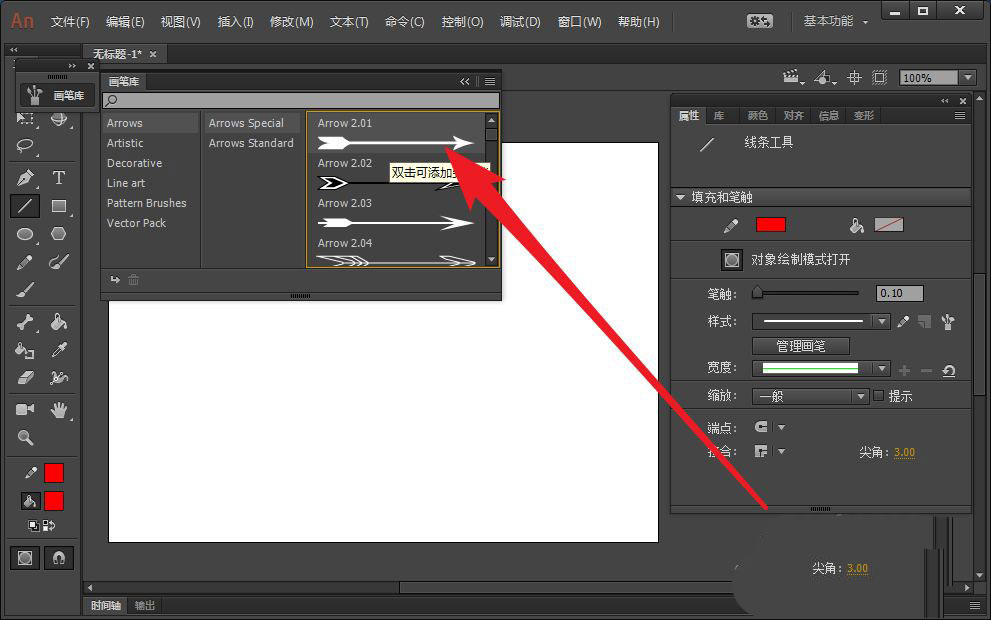
Task: Switch to the 库 tab
Action: click(719, 116)
